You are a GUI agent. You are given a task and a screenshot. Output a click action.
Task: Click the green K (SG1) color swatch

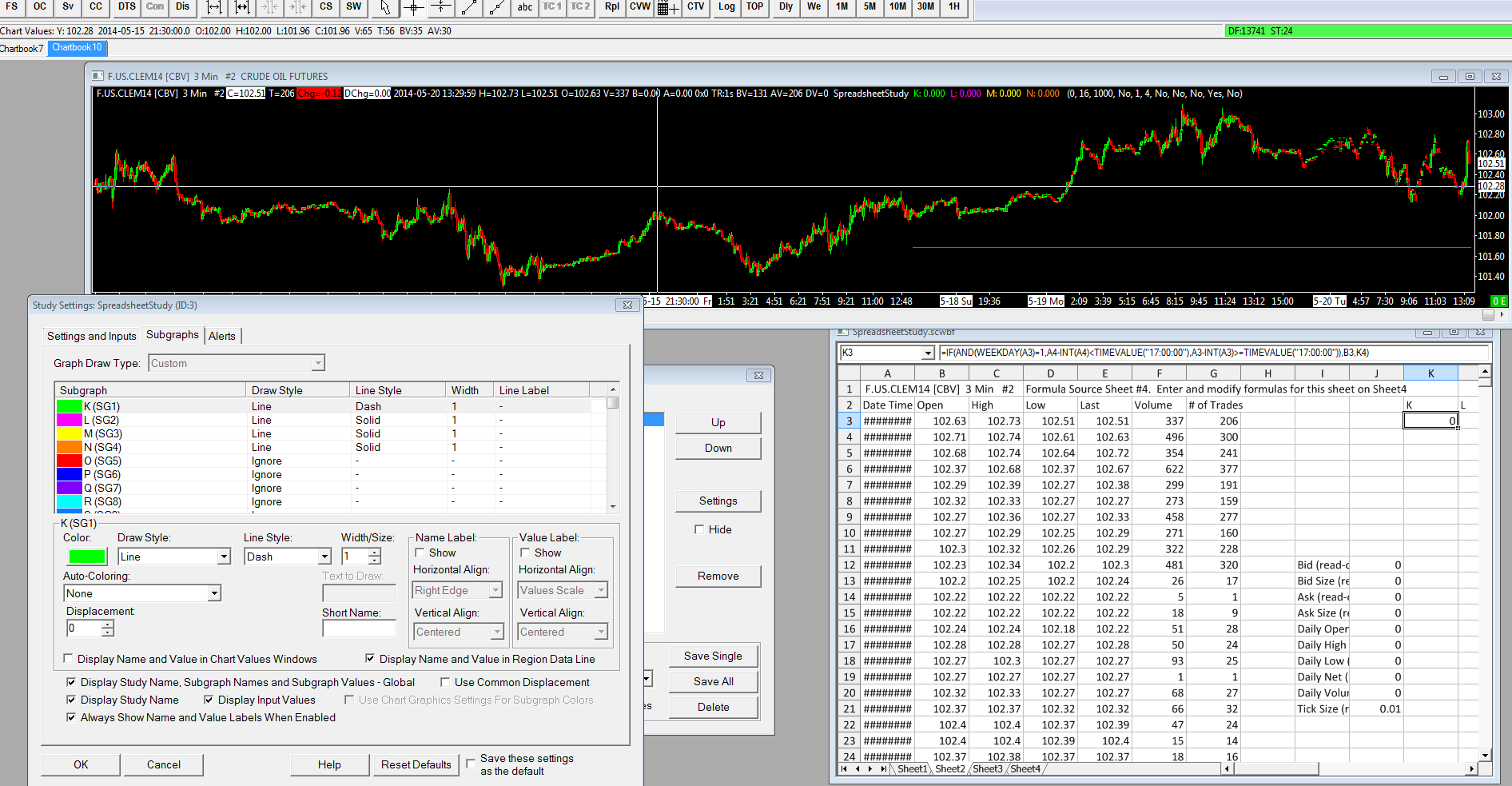click(x=87, y=557)
